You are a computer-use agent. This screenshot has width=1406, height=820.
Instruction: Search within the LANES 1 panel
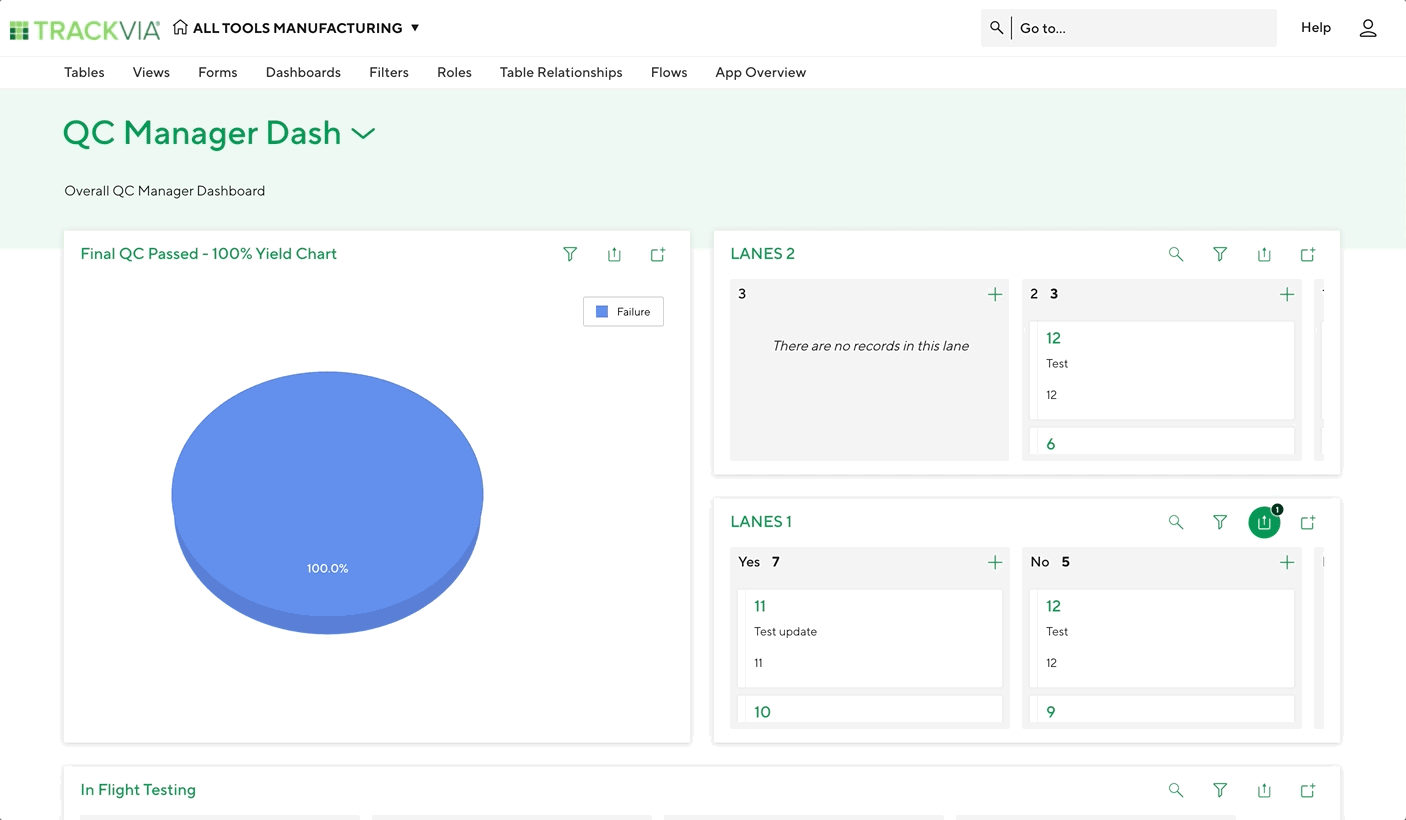click(1176, 522)
